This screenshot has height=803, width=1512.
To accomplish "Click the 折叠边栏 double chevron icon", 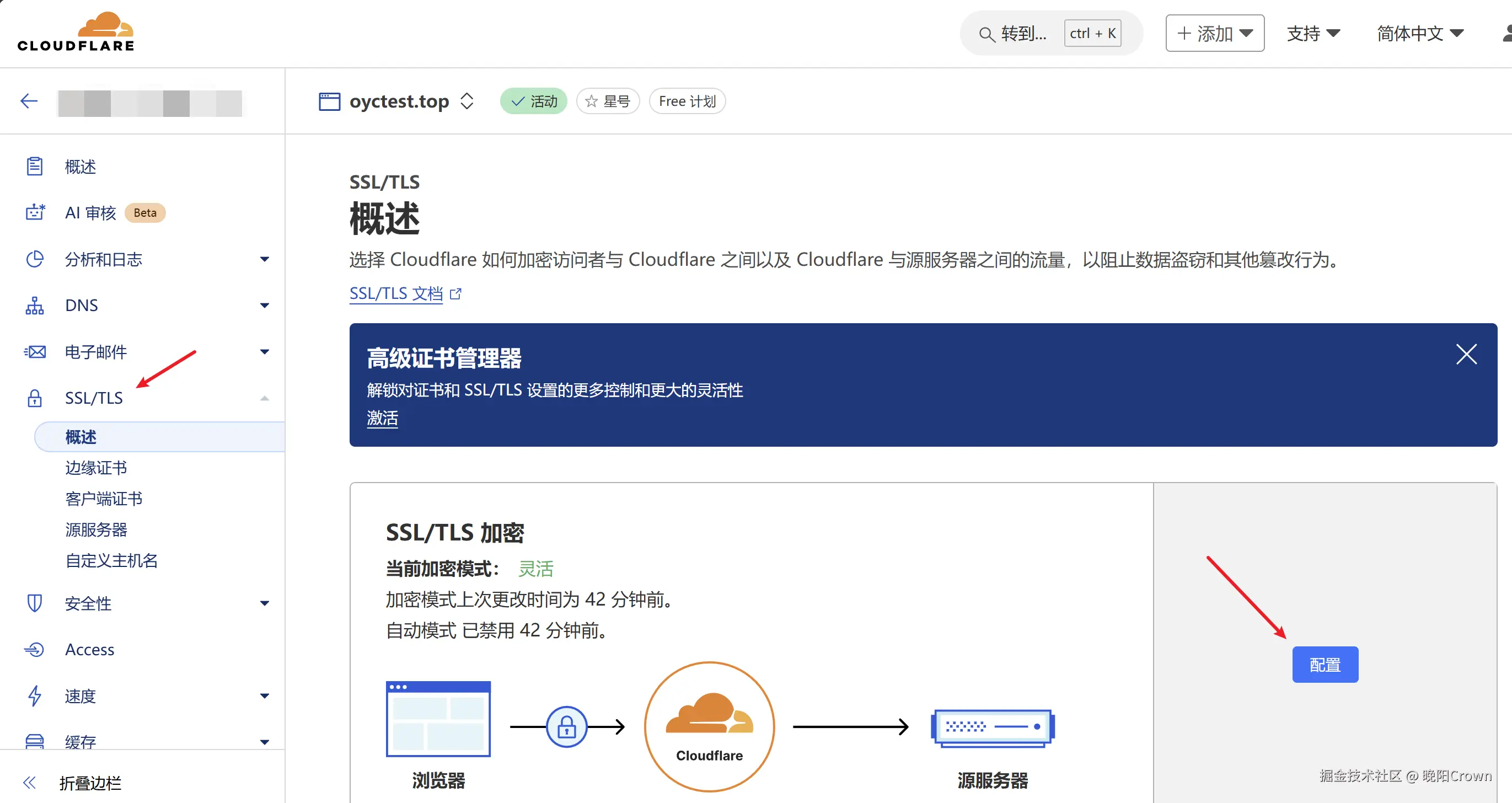I will [x=29, y=783].
